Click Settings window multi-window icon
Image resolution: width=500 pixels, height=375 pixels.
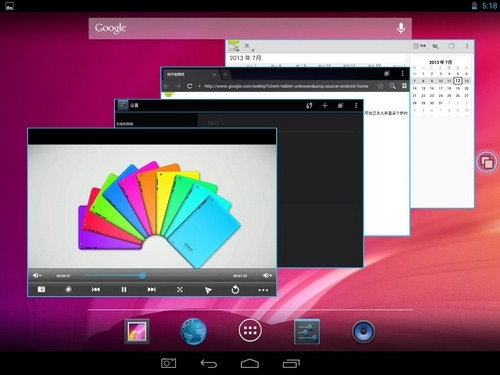[340, 106]
